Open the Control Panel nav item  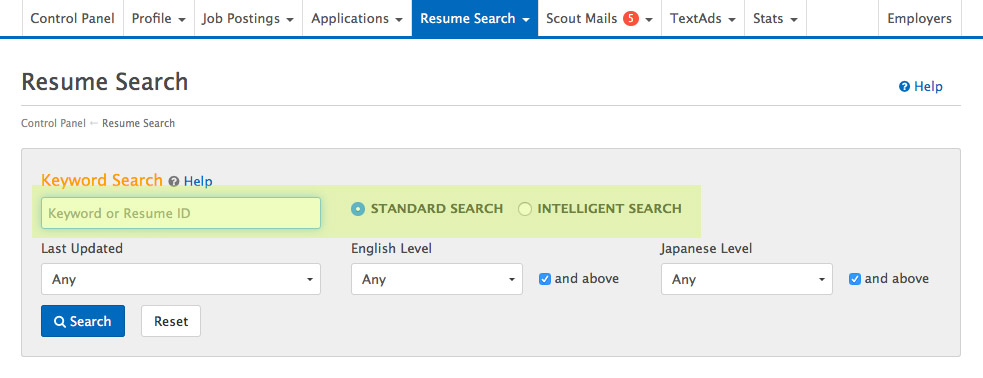[x=73, y=18]
